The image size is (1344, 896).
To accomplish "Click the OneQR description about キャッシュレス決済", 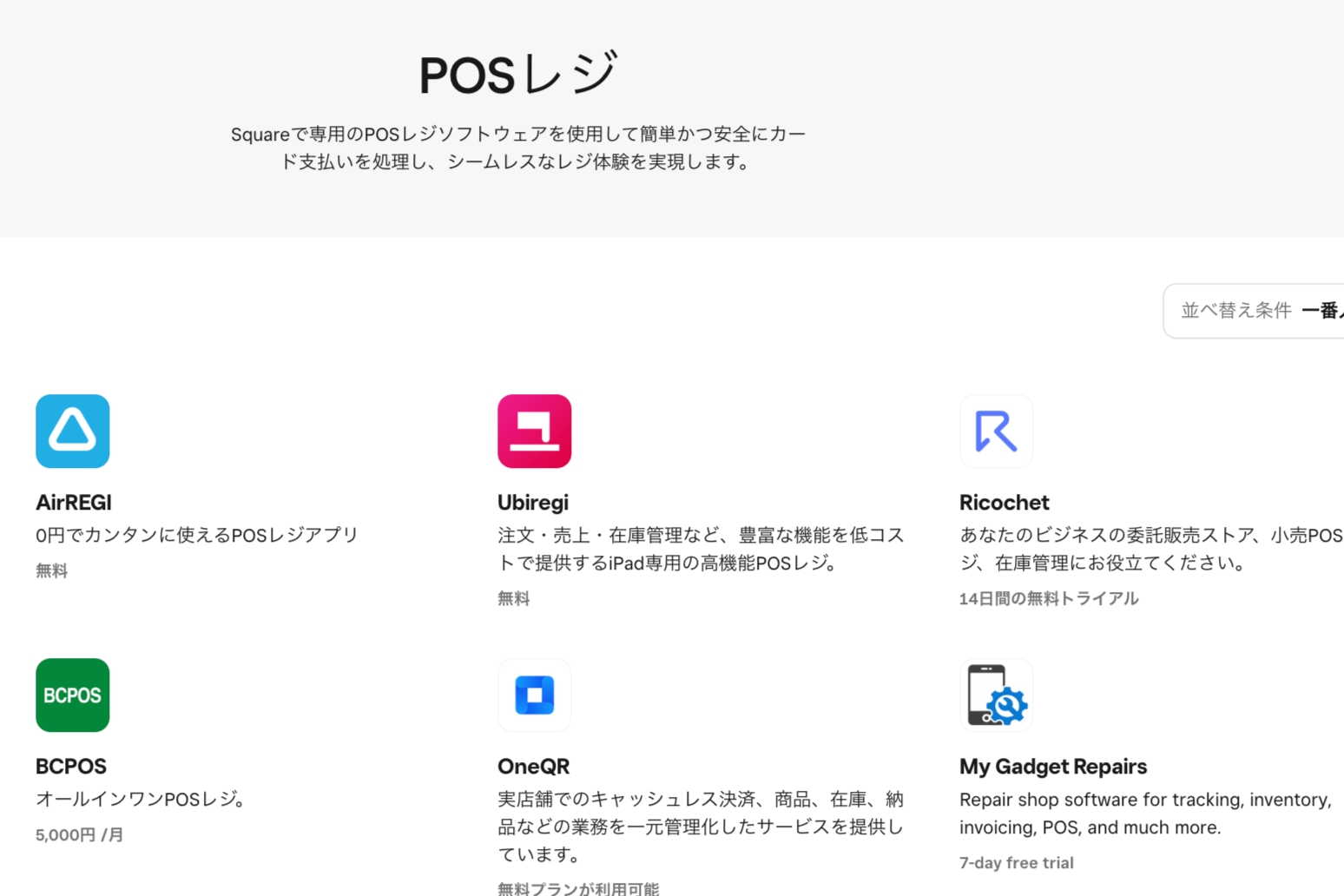I will tap(702, 827).
